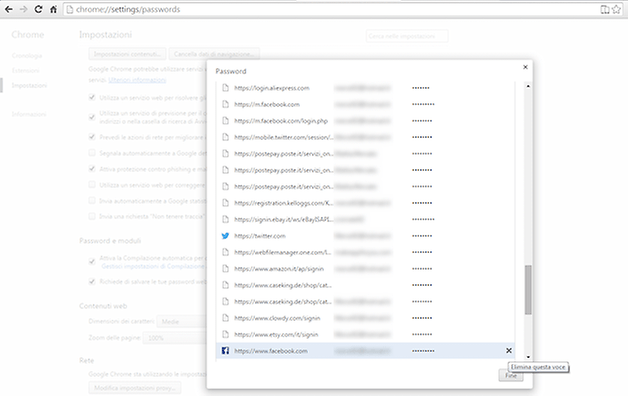Click page icon for webfilemanager.one.com
This screenshot has width=628, height=396.
tap(225, 252)
